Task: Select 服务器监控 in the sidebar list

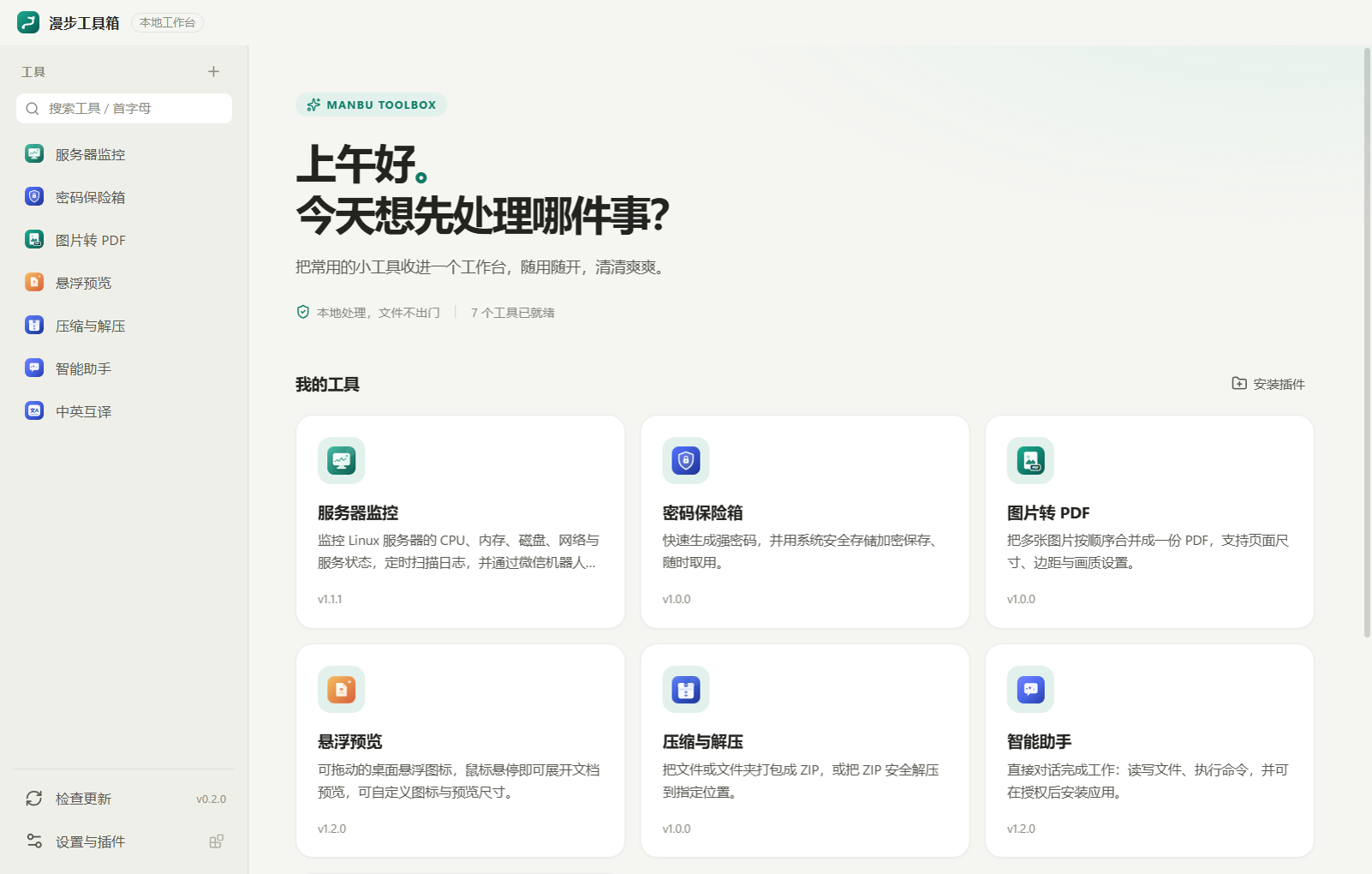Action: [124, 154]
